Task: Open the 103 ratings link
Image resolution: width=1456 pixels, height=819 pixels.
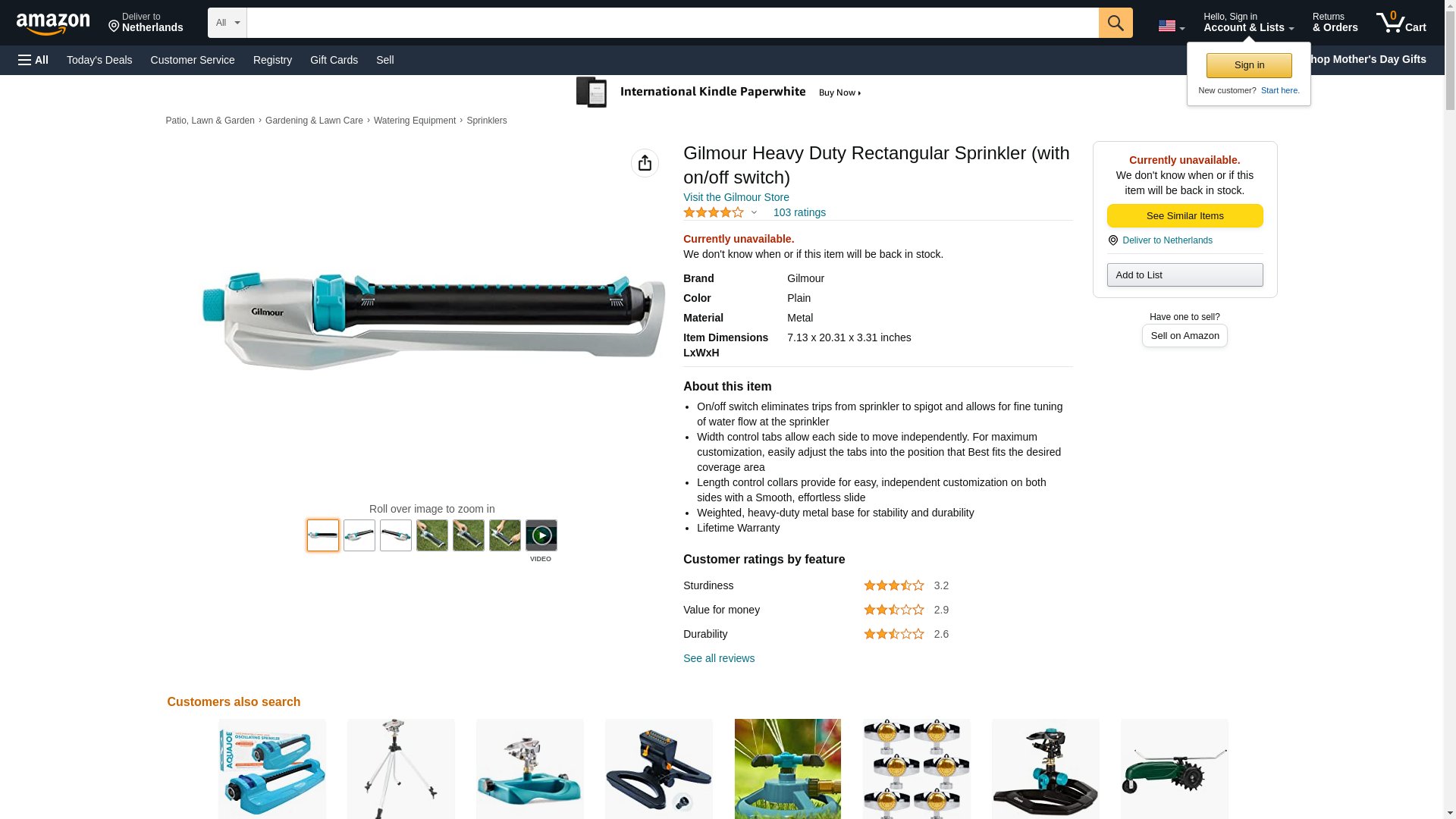Action: click(x=799, y=213)
